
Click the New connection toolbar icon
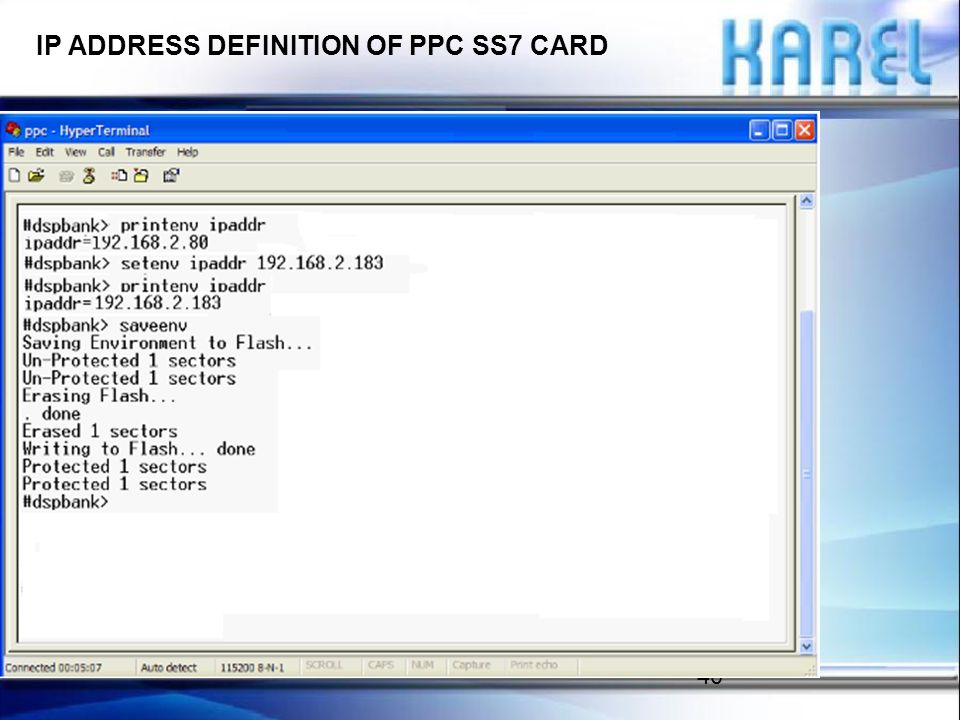point(14,176)
